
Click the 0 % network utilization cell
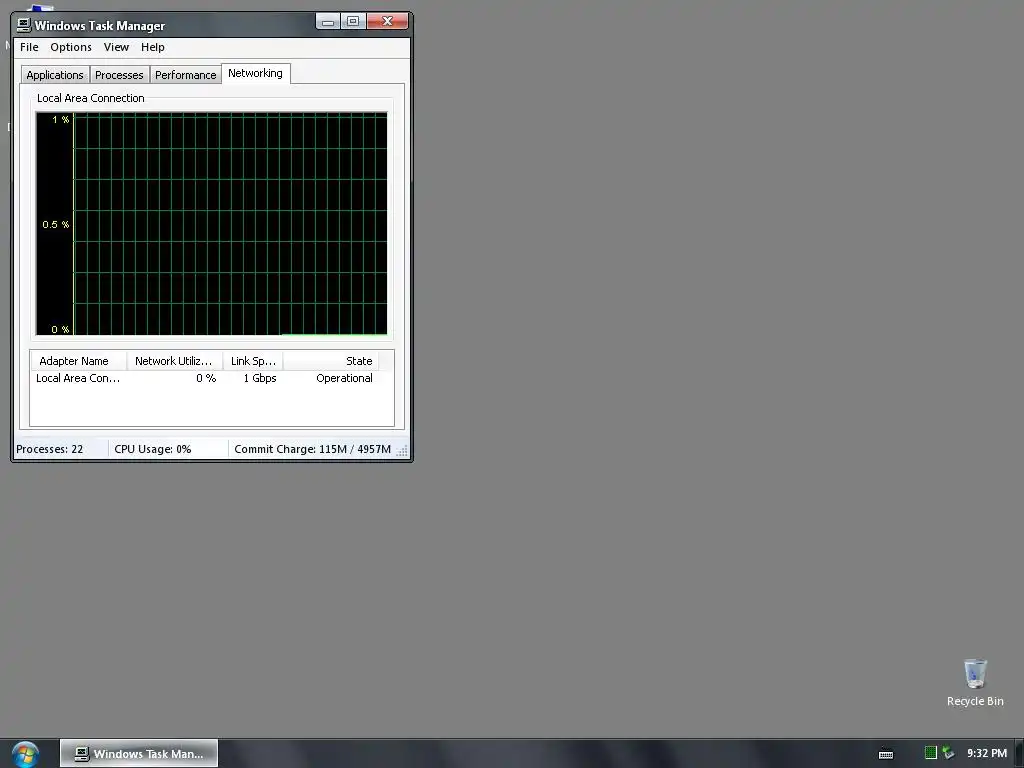point(206,378)
